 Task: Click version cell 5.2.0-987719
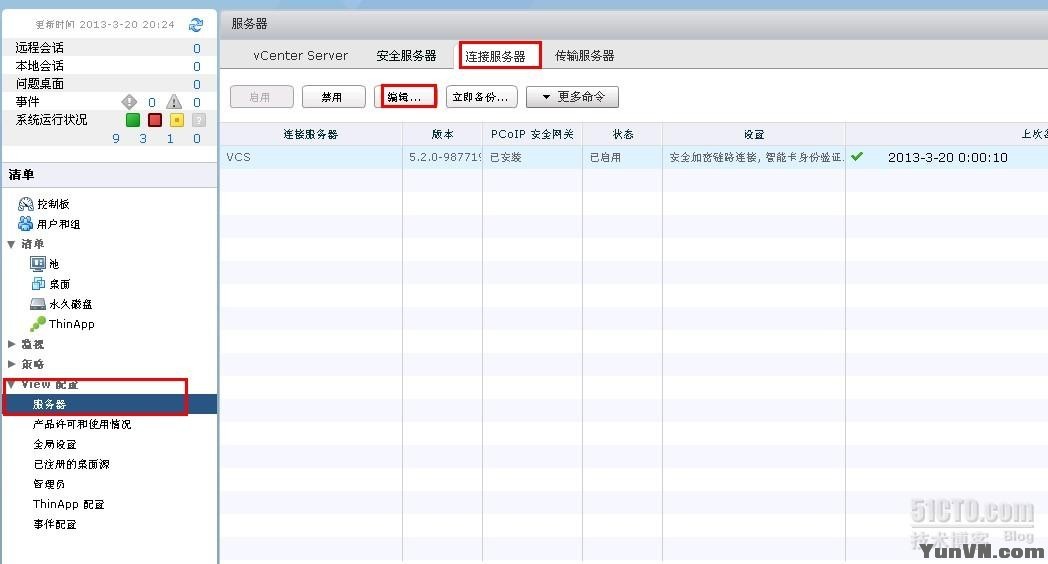444,157
